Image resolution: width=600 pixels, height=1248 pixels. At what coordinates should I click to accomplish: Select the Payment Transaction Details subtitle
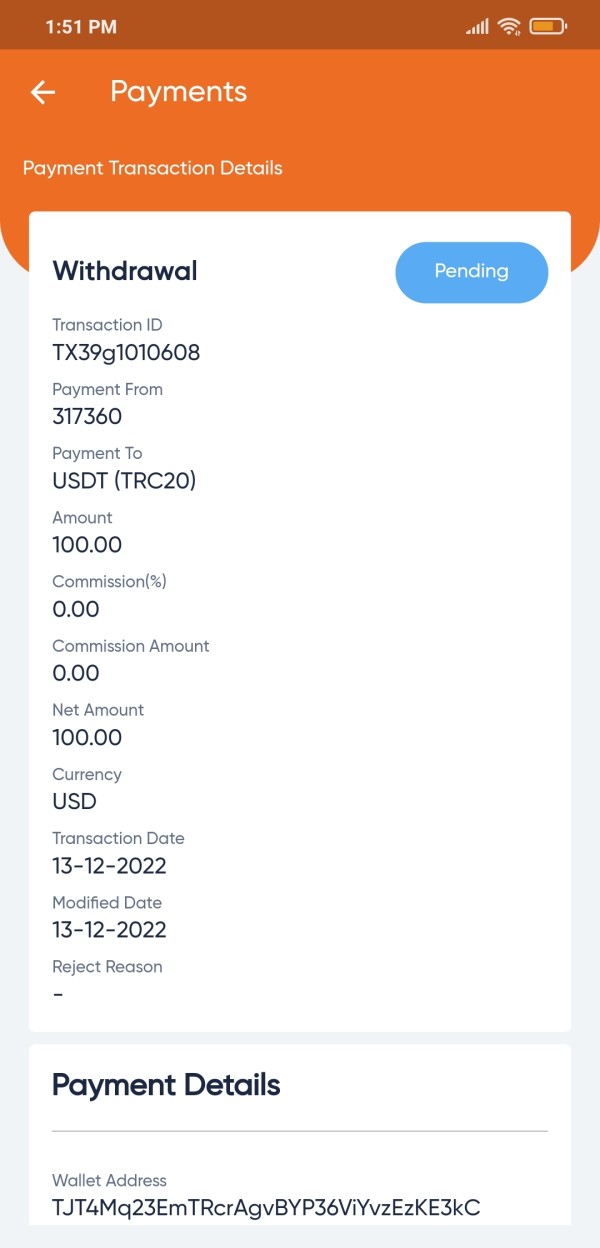tap(152, 168)
